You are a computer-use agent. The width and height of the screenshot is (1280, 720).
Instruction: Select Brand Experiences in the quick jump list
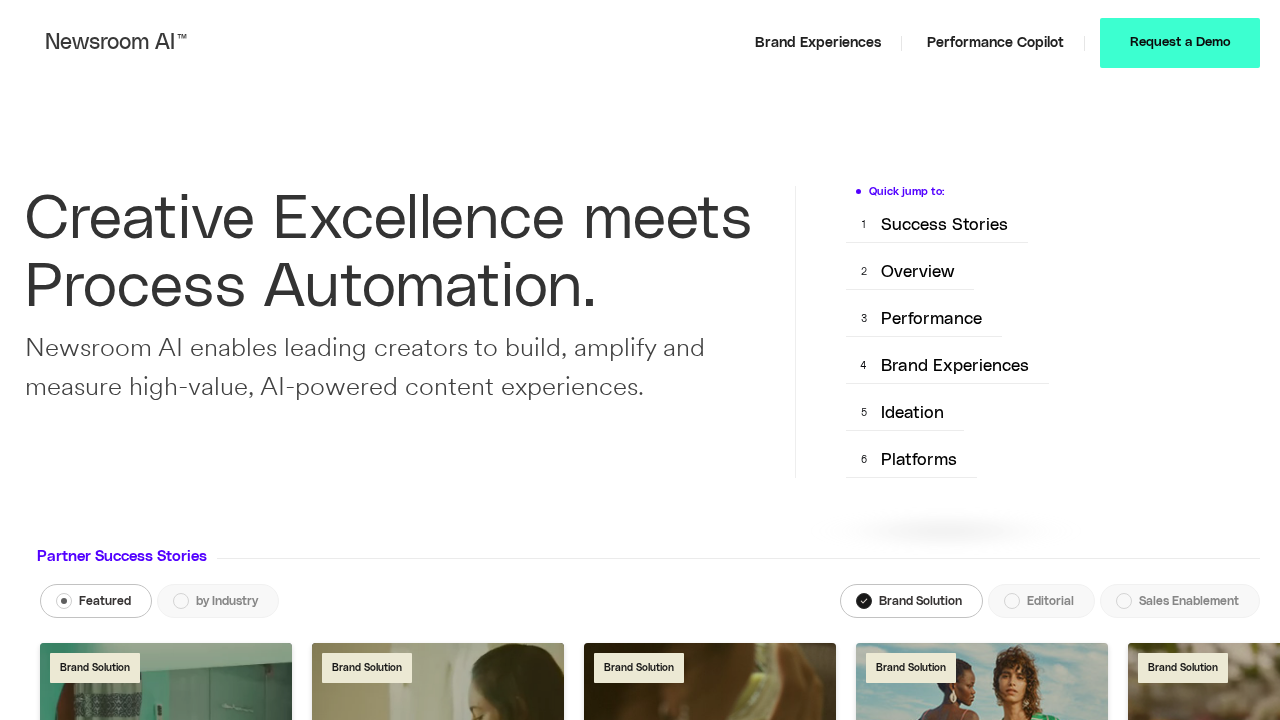pos(954,365)
